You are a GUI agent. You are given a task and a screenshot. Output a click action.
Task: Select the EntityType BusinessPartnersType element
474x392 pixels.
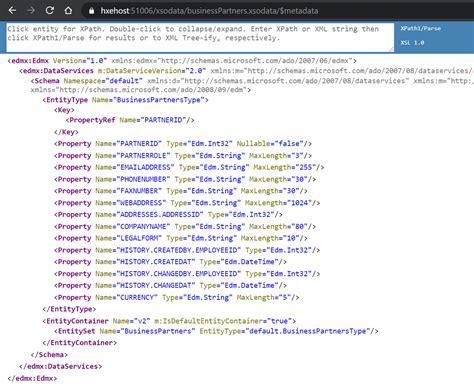pyautogui.click(x=125, y=100)
